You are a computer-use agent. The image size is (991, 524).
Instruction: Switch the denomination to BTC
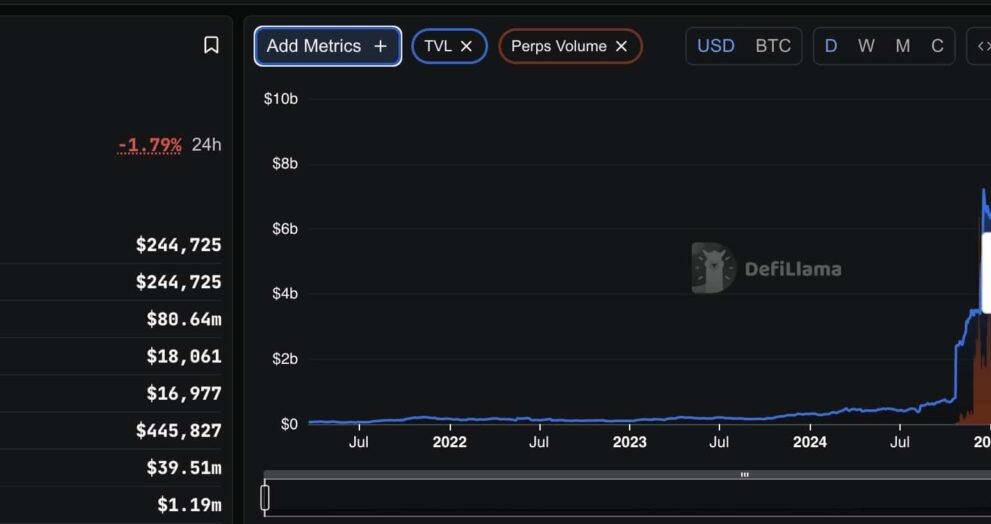[x=772, y=46]
